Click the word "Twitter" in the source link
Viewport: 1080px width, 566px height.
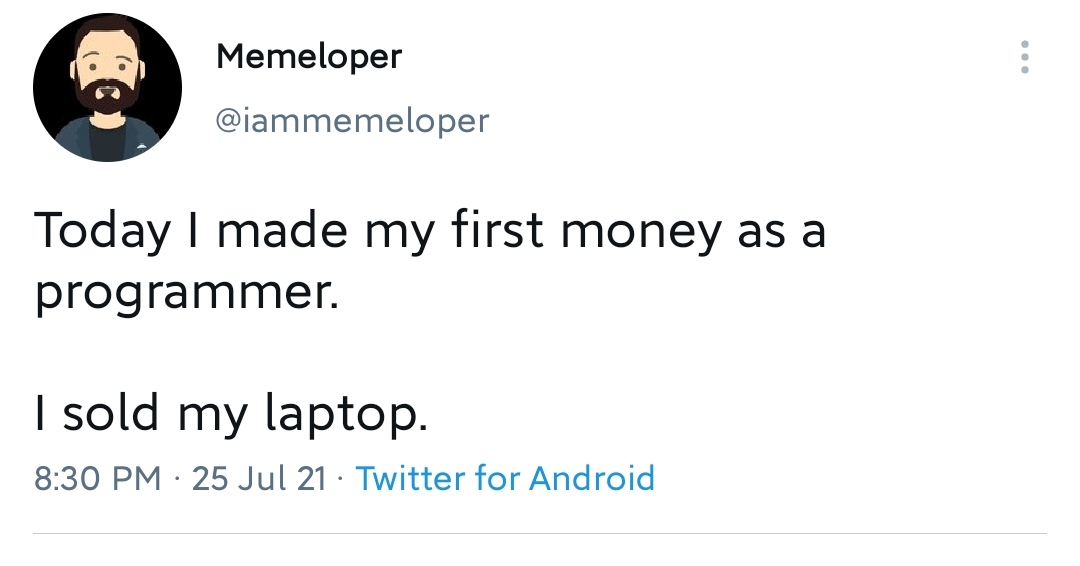pyautogui.click(x=410, y=478)
